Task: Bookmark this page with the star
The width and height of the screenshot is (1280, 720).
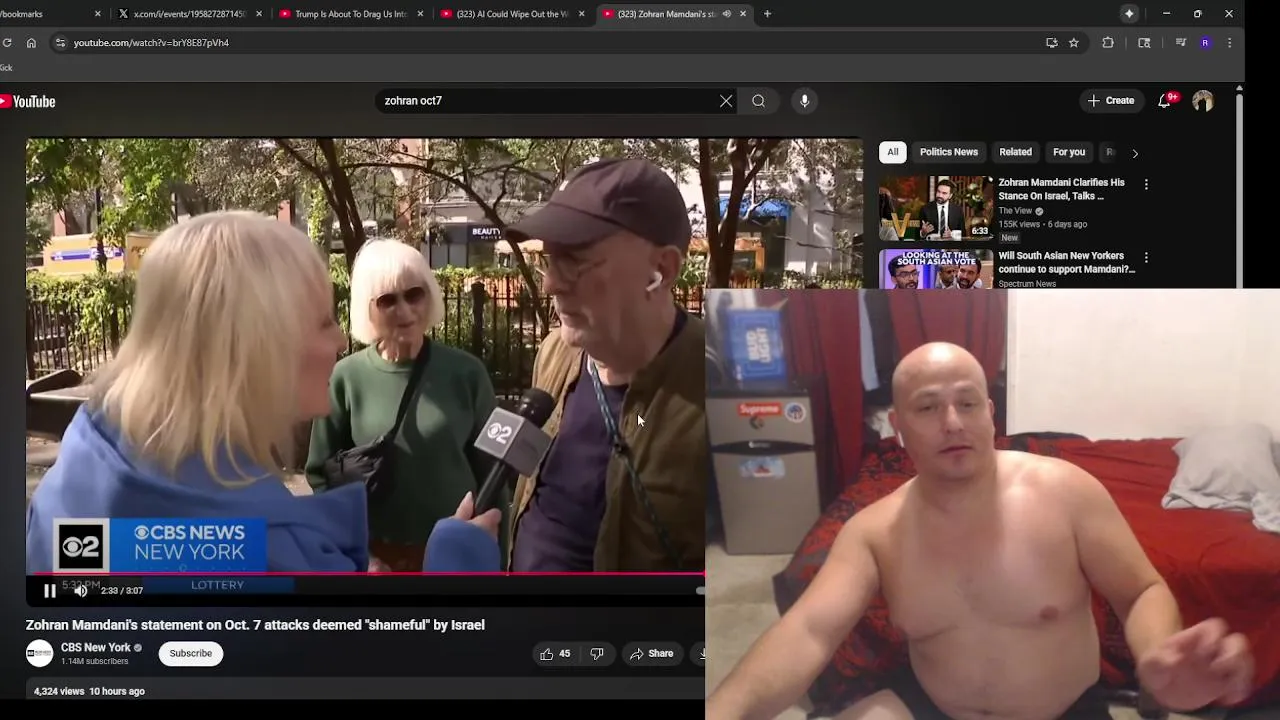Action: click(x=1073, y=43)
